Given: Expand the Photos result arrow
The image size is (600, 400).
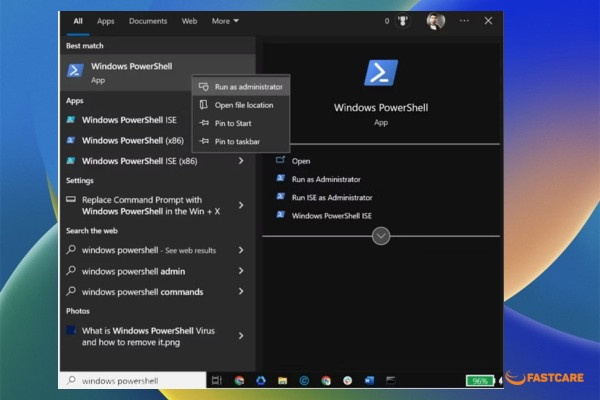Looking at the screenshot, I should point(241,336).
